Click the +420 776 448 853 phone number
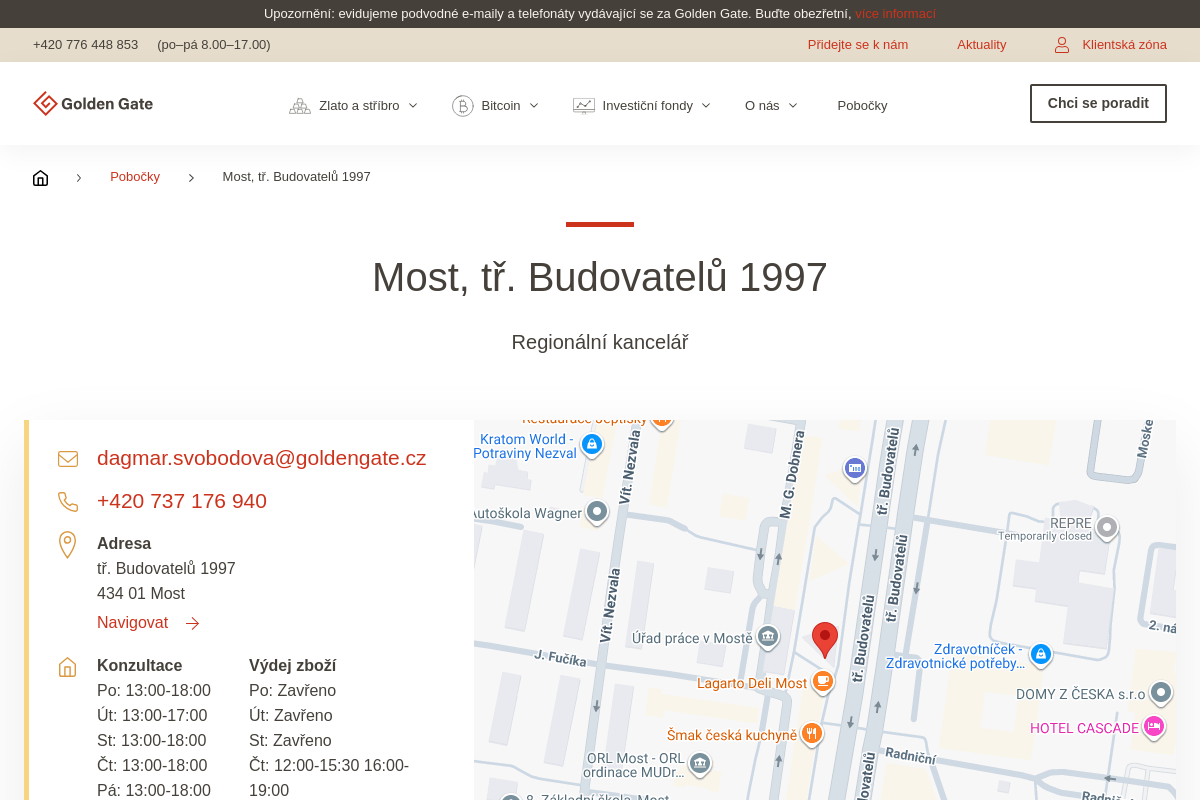This screenshot has width=1200, height=800. click(x=85, y=45)
